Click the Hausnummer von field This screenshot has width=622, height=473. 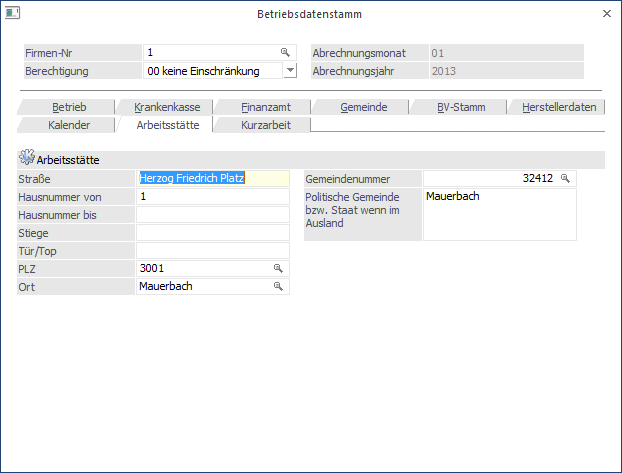(x=212, y=196)
